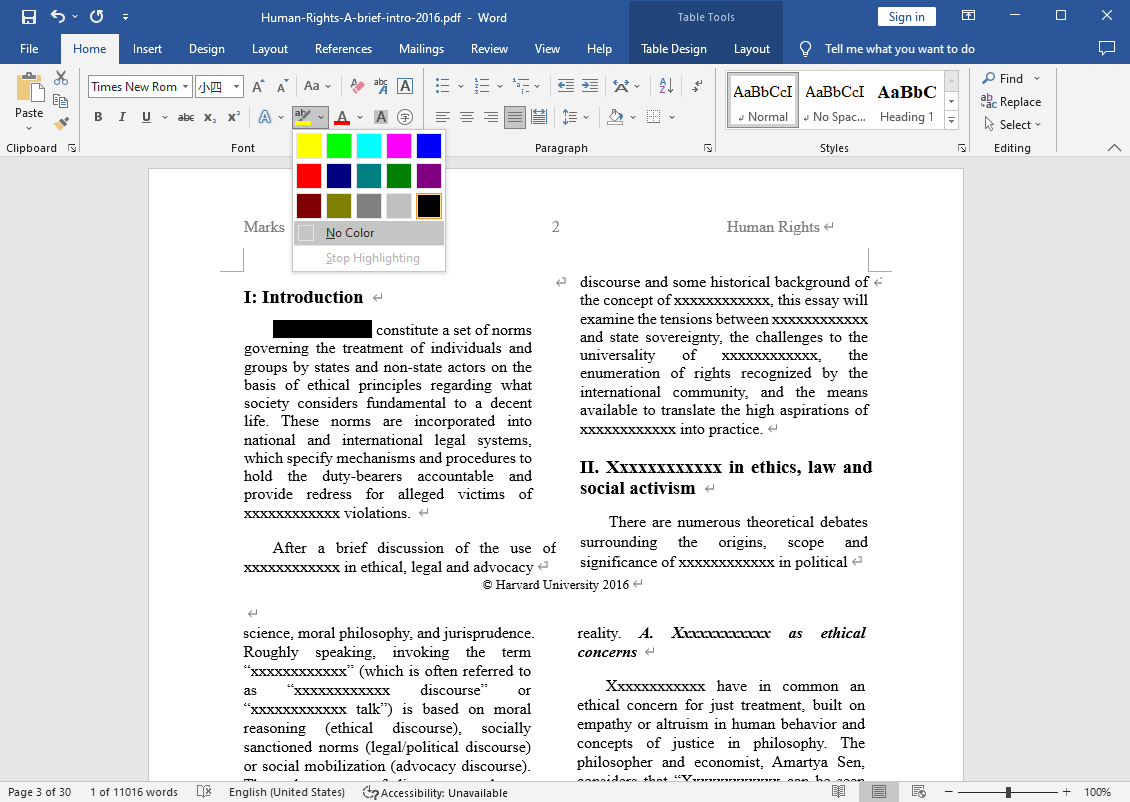The height and width of the screenshot is (802, 1130).
Task: Open the Review tab
Action: pos(489,49)
